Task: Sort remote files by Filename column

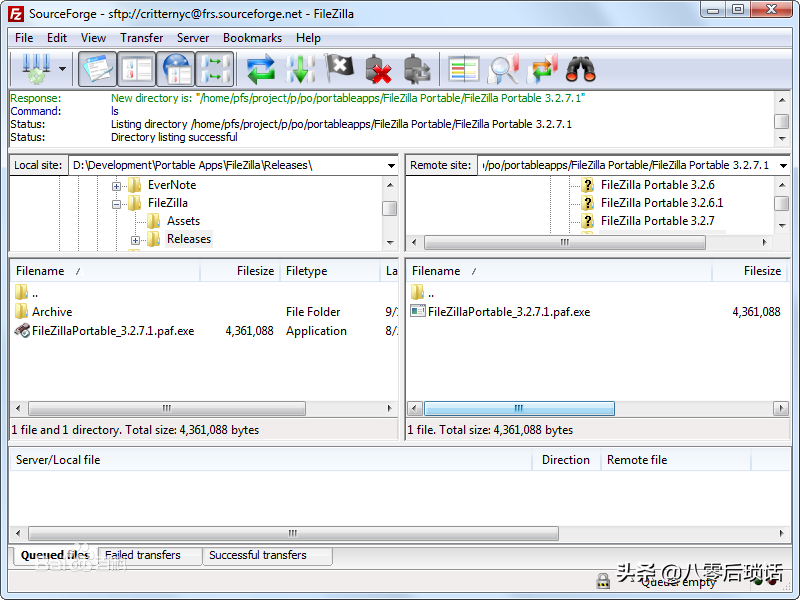Action: pos(559,271)
